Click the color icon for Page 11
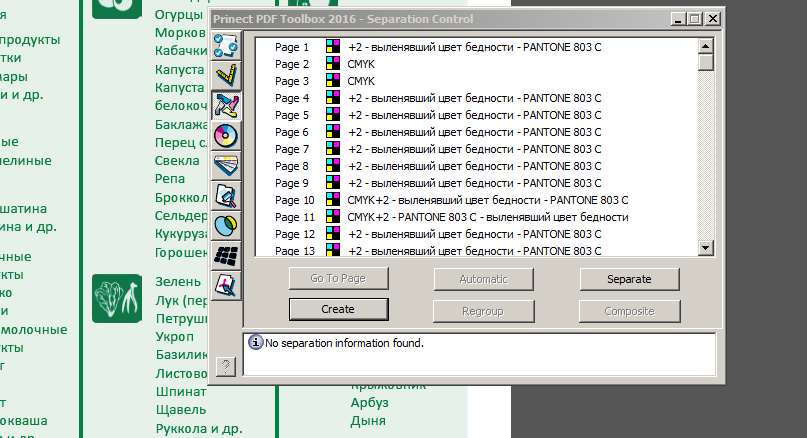The width and height of the screenshot is (807, 438). click(x=332, y=216)
